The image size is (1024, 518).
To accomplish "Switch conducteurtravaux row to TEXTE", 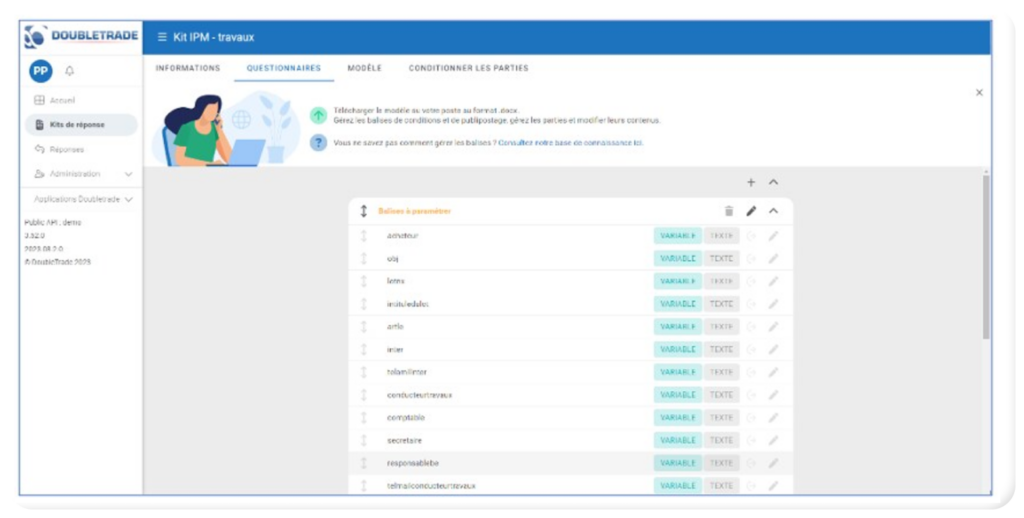I will point(721,395).
